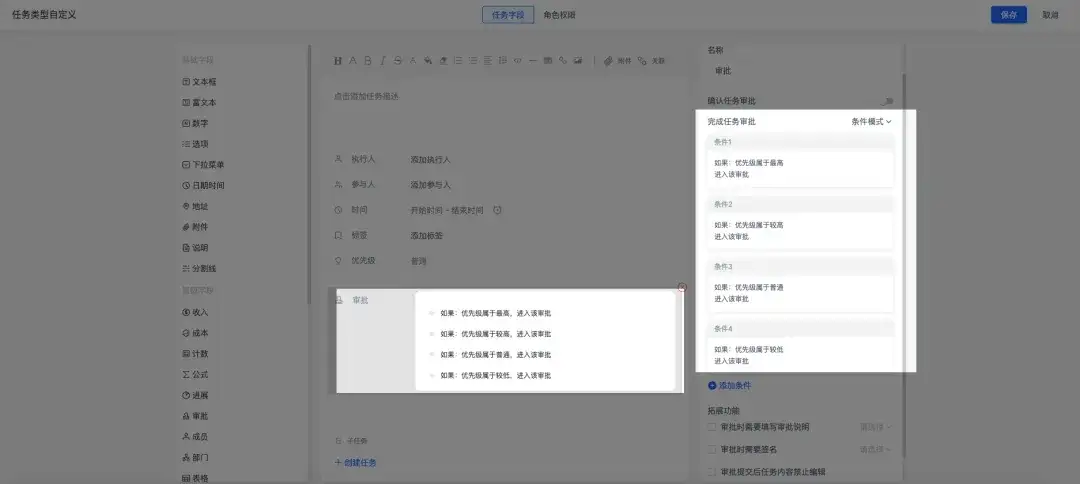Toggle strikethrough formatting in the editor toolbar

point(397,61)
